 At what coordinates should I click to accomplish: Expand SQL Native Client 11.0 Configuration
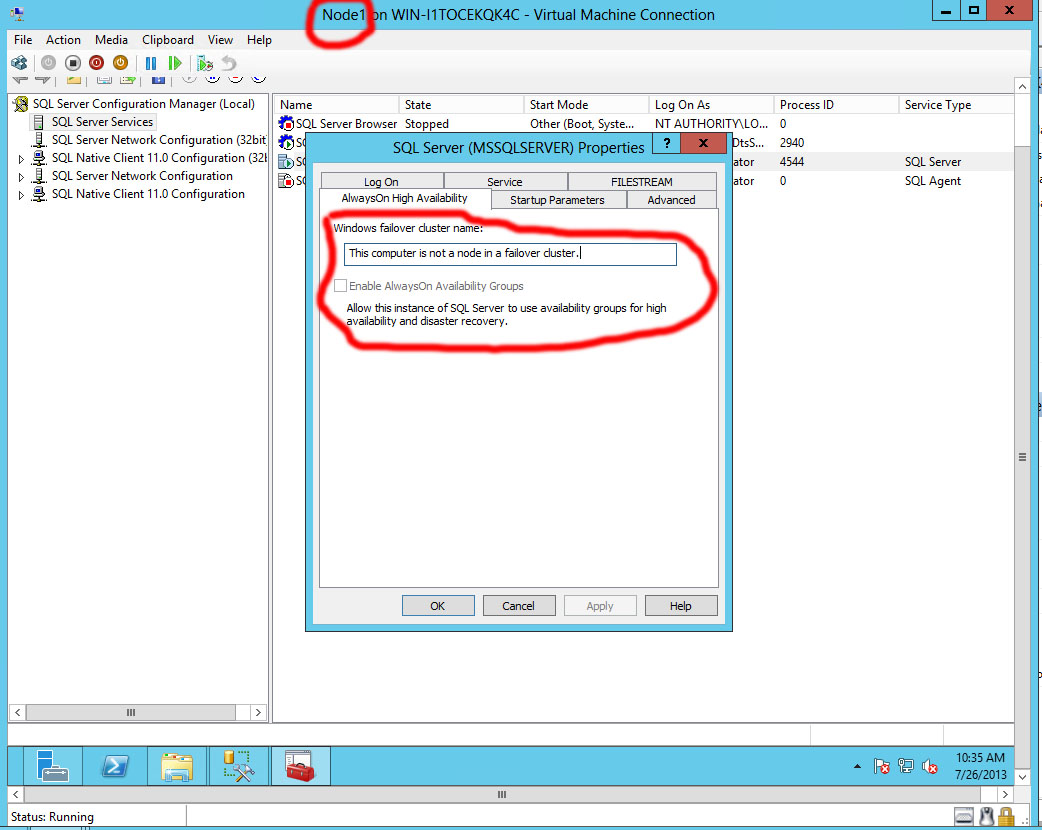click(20, 193)
